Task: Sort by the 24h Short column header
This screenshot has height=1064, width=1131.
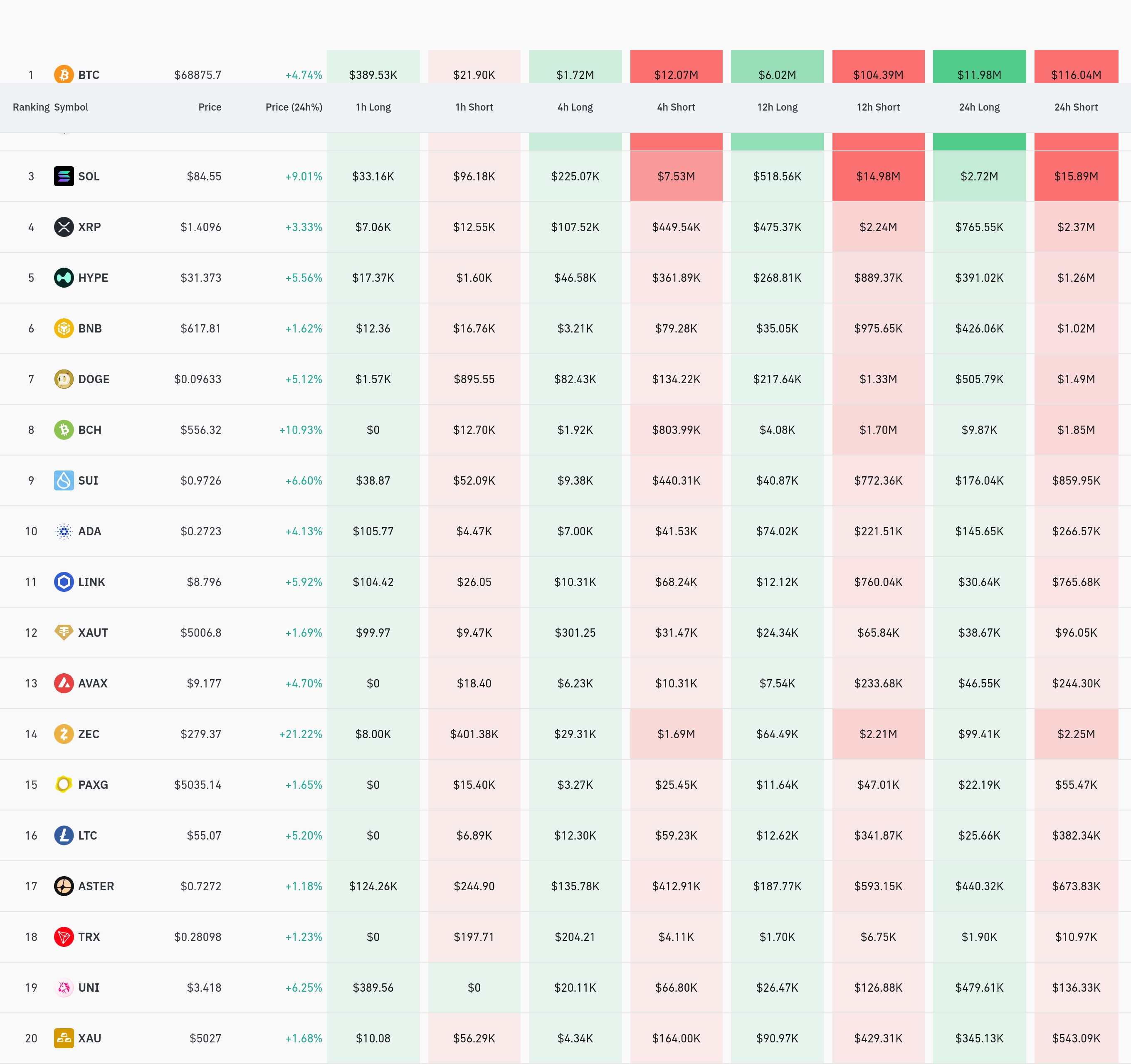Action: pyautogui.click(x=1076, y=107)
